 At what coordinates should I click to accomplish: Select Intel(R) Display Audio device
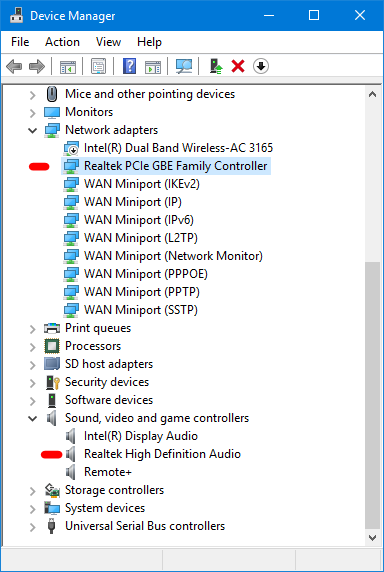141,436
